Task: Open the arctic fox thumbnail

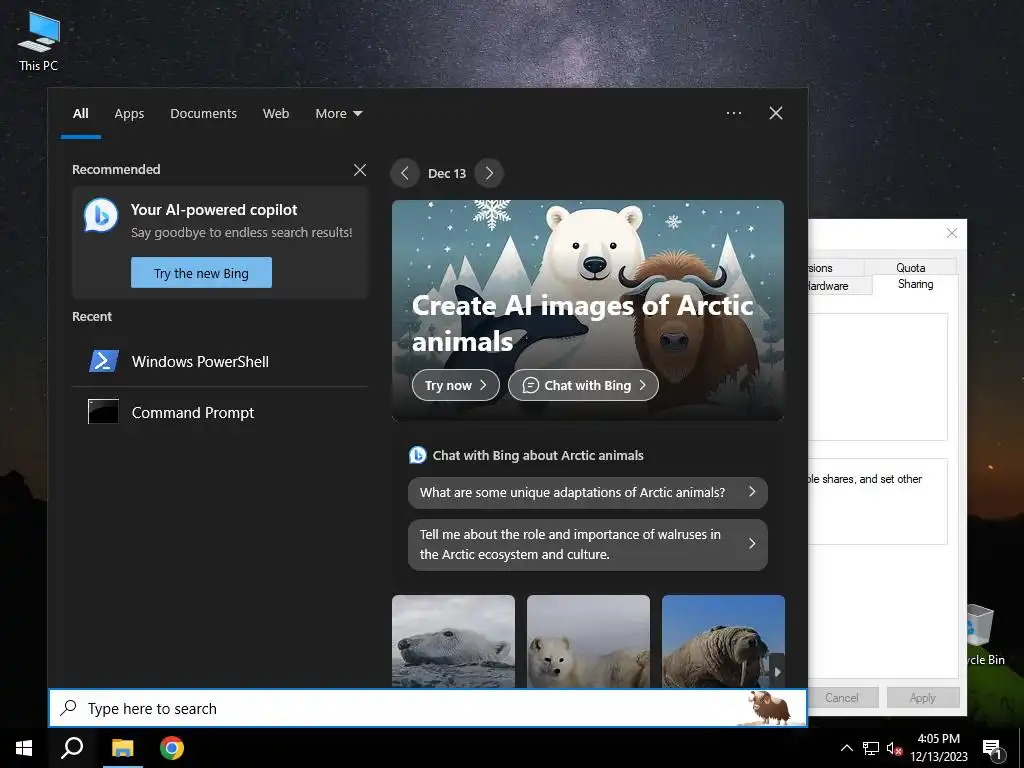Action: [x=588, y=641]
